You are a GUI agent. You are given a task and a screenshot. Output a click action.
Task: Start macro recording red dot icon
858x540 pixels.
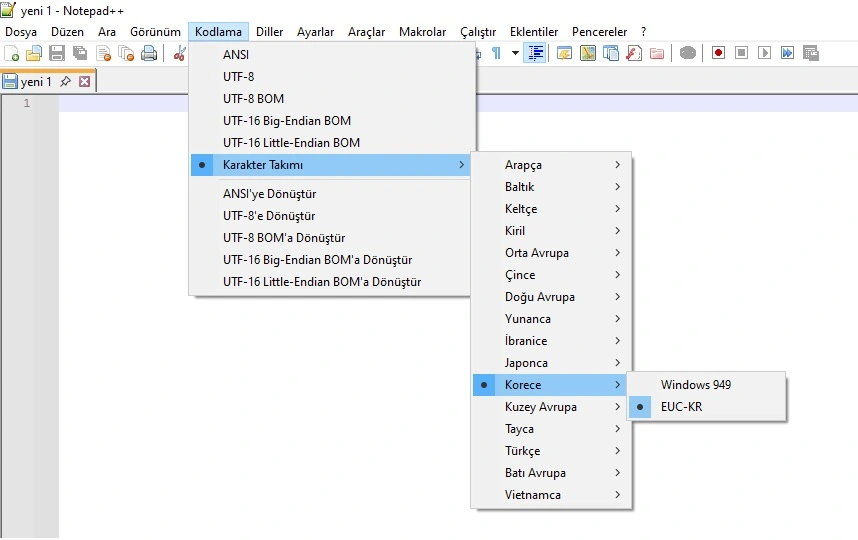tap(718, 53)
